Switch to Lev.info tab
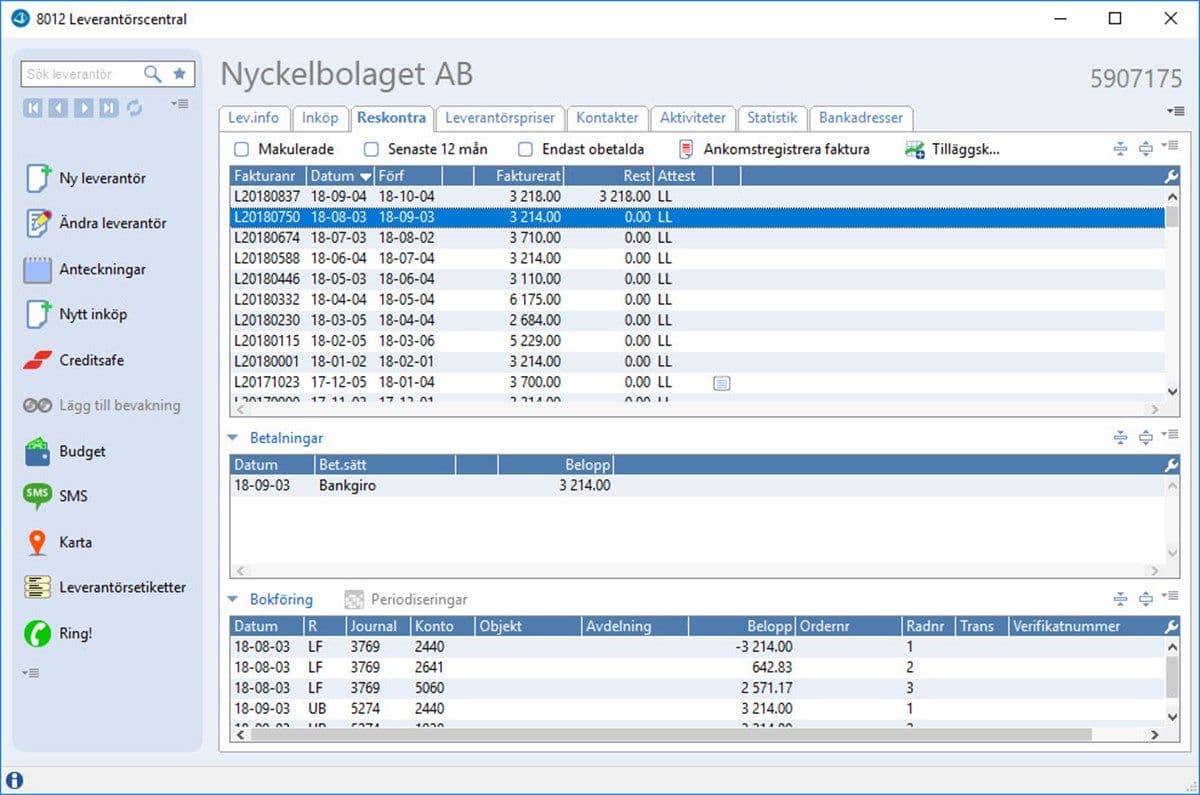Viewport: 1200px width, 795px height. (254, 118)
